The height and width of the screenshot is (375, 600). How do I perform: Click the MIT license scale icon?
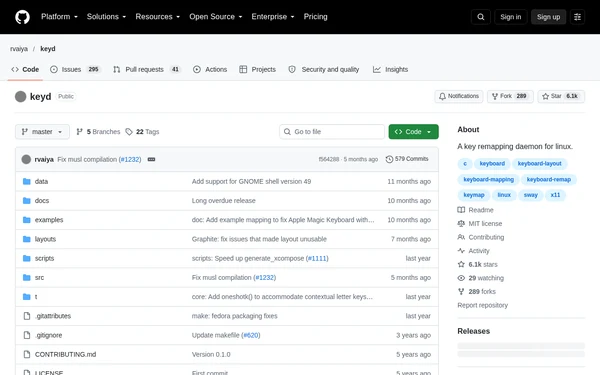click(461, 223)
